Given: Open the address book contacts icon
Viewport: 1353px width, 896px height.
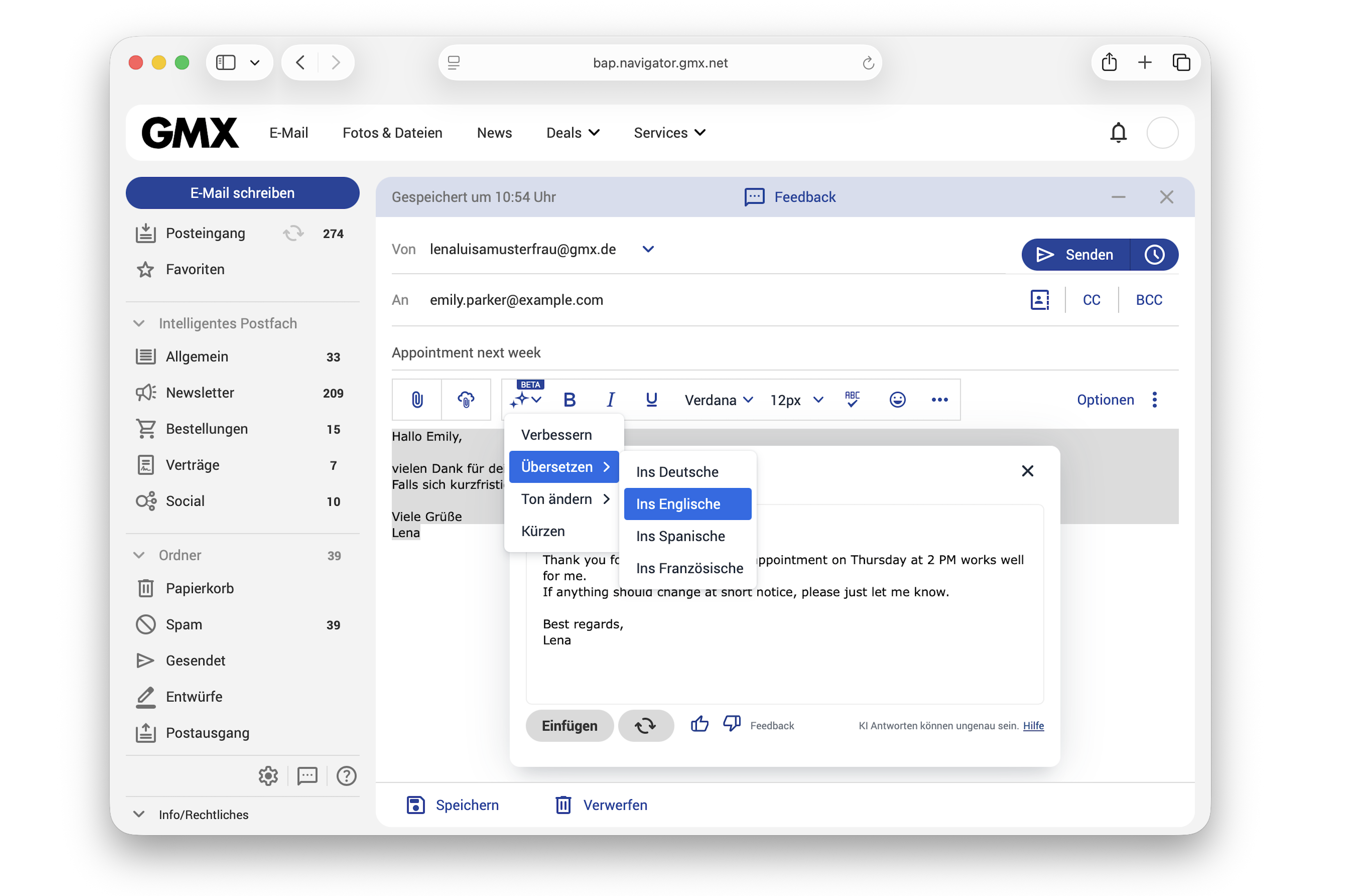Looking at the screenshot, I should coord(1039,299).
